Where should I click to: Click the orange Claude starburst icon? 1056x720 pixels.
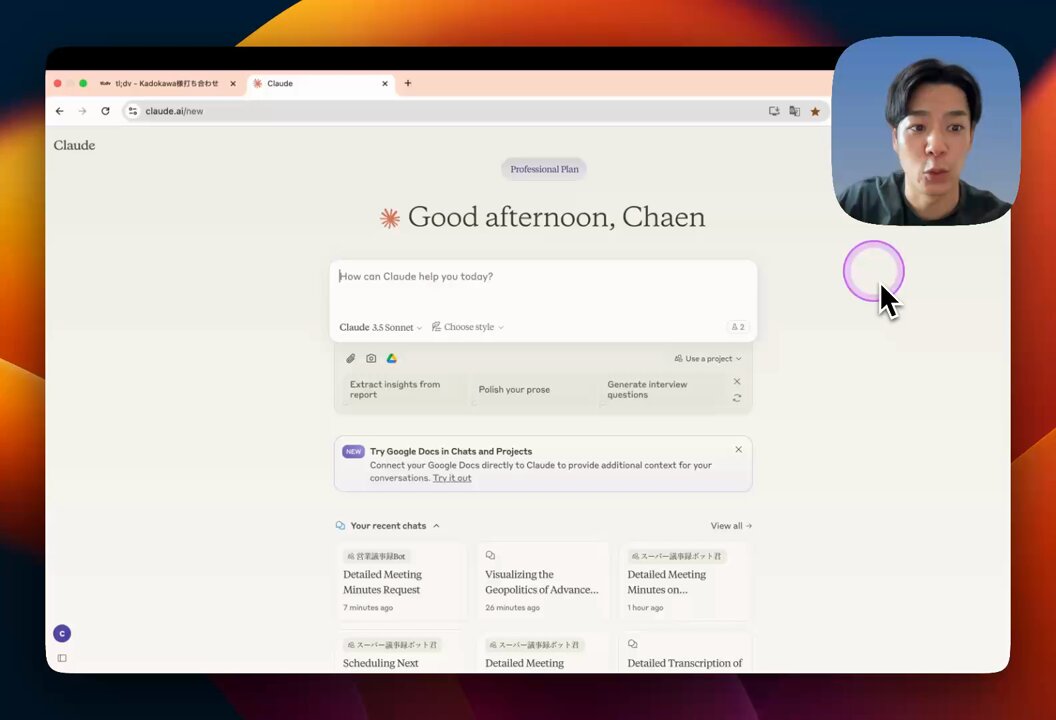389,218
